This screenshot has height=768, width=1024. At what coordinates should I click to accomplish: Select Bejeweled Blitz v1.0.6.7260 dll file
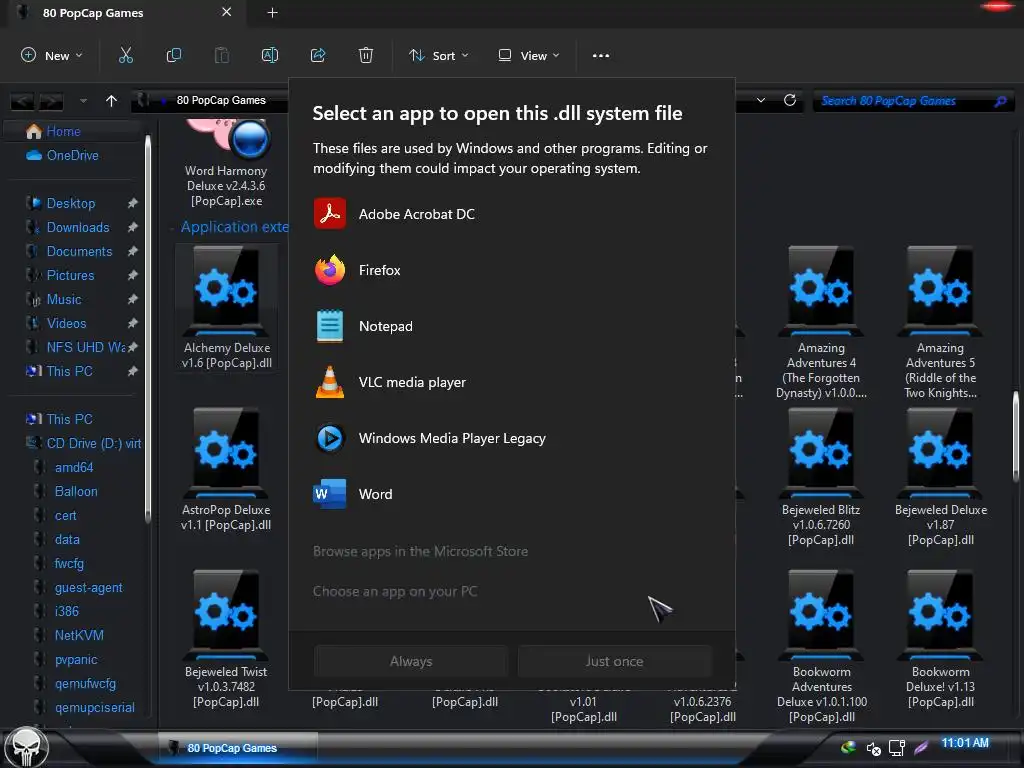point(822,477)
